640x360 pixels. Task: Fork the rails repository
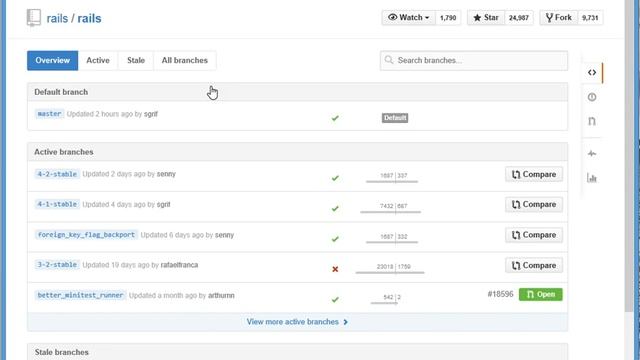(559, 18)
